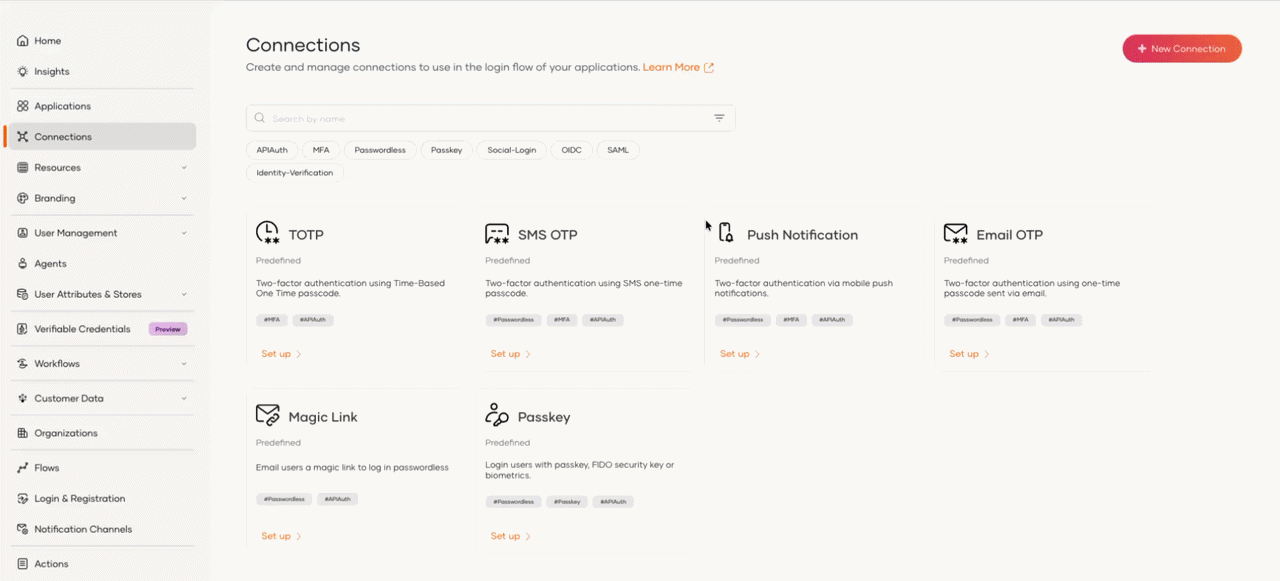Image resolution: width=1280 pixels, height=581 pixels.
Task: Filter connections by MFA tag
Action: point(321,150)
